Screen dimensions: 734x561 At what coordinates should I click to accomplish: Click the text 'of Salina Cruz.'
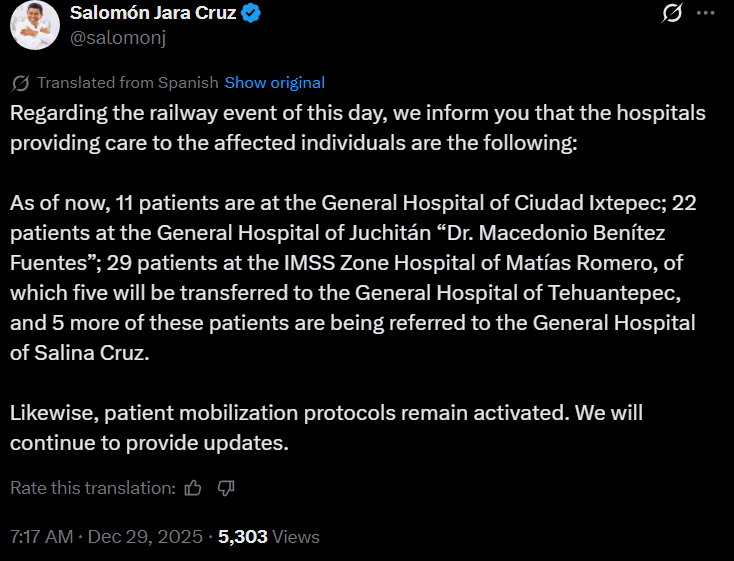pos(79,353)
